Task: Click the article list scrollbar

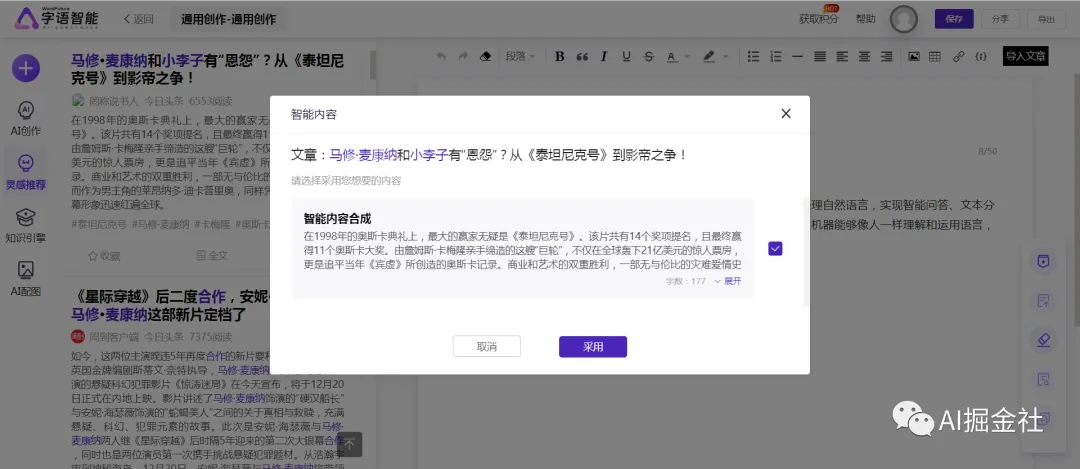Action: pos(373,64)
